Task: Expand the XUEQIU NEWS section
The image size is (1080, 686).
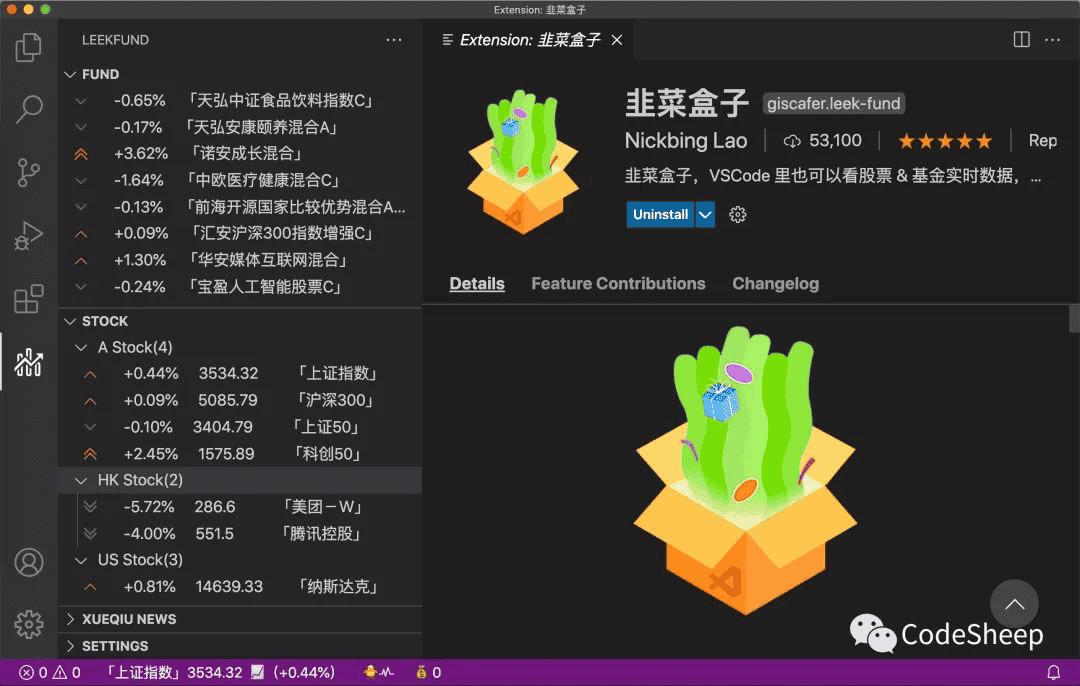Action: (70, 619)
